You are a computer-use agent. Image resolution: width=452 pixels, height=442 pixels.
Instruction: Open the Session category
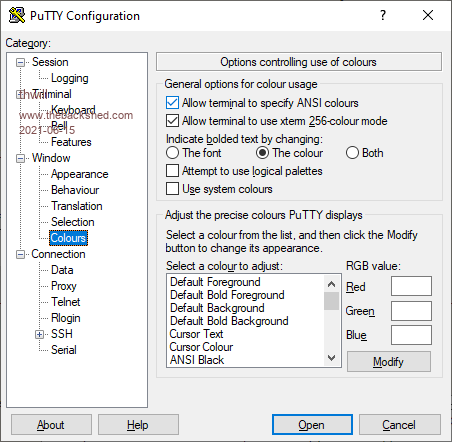click(x=50, y=62)
